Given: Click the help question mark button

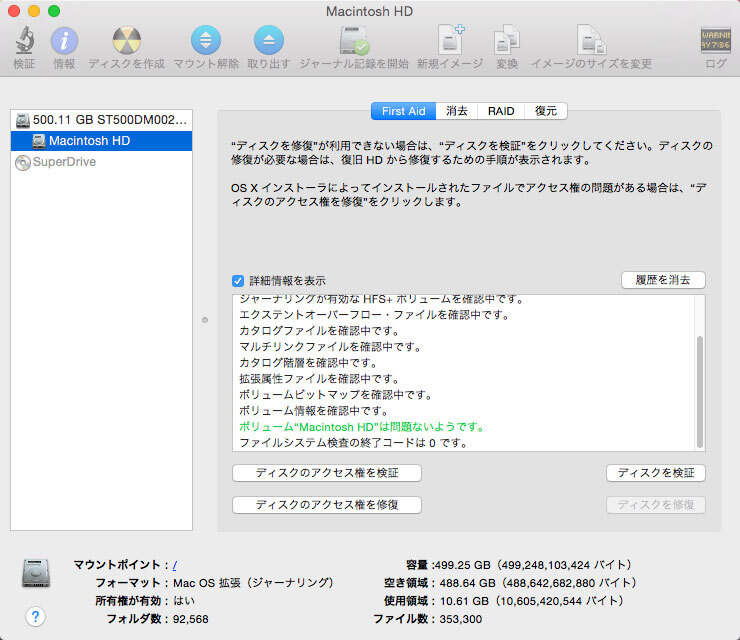Looking at the screenshot, I should 35,616.
